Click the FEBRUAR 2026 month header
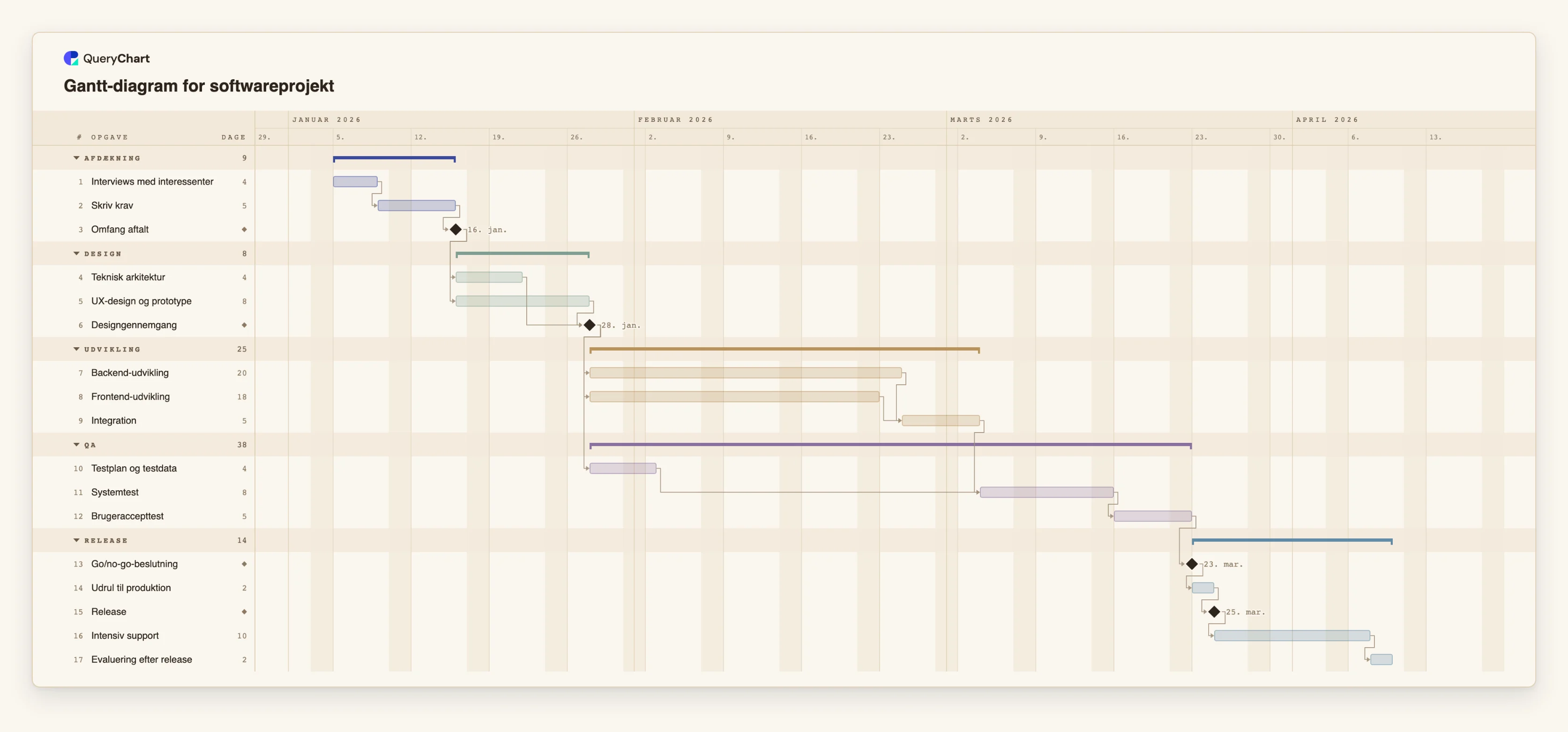Image resolution: width=1568 pixels, height=732 pixels. click(x=676, y=120)
